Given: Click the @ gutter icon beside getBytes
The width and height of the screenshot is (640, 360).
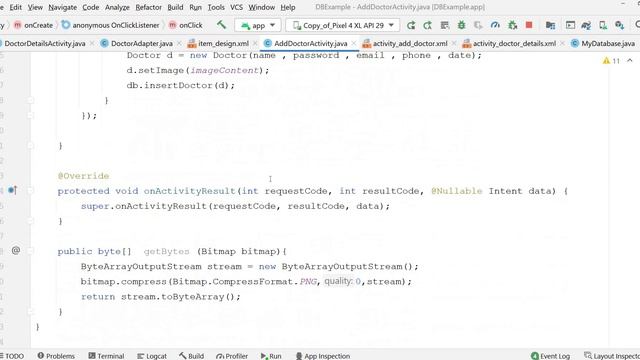Looking at the screenshot, I should pyautogui.click(x=16, y=250).
